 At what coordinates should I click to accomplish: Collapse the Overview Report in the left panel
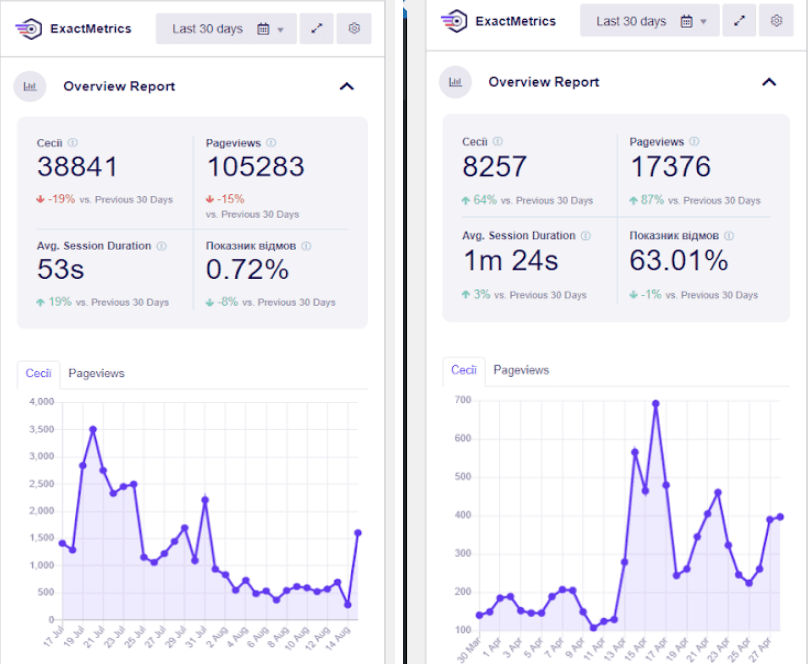point(347,86)
